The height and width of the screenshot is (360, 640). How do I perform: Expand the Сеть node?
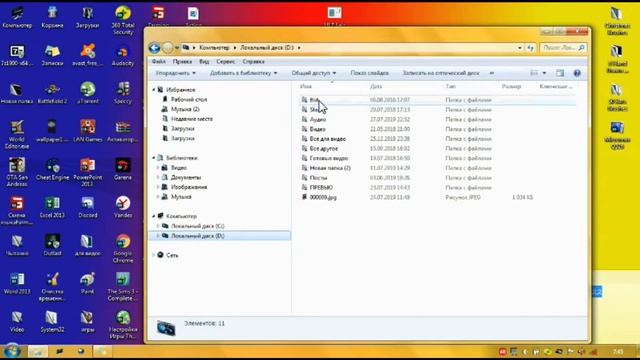click(154, 255)
